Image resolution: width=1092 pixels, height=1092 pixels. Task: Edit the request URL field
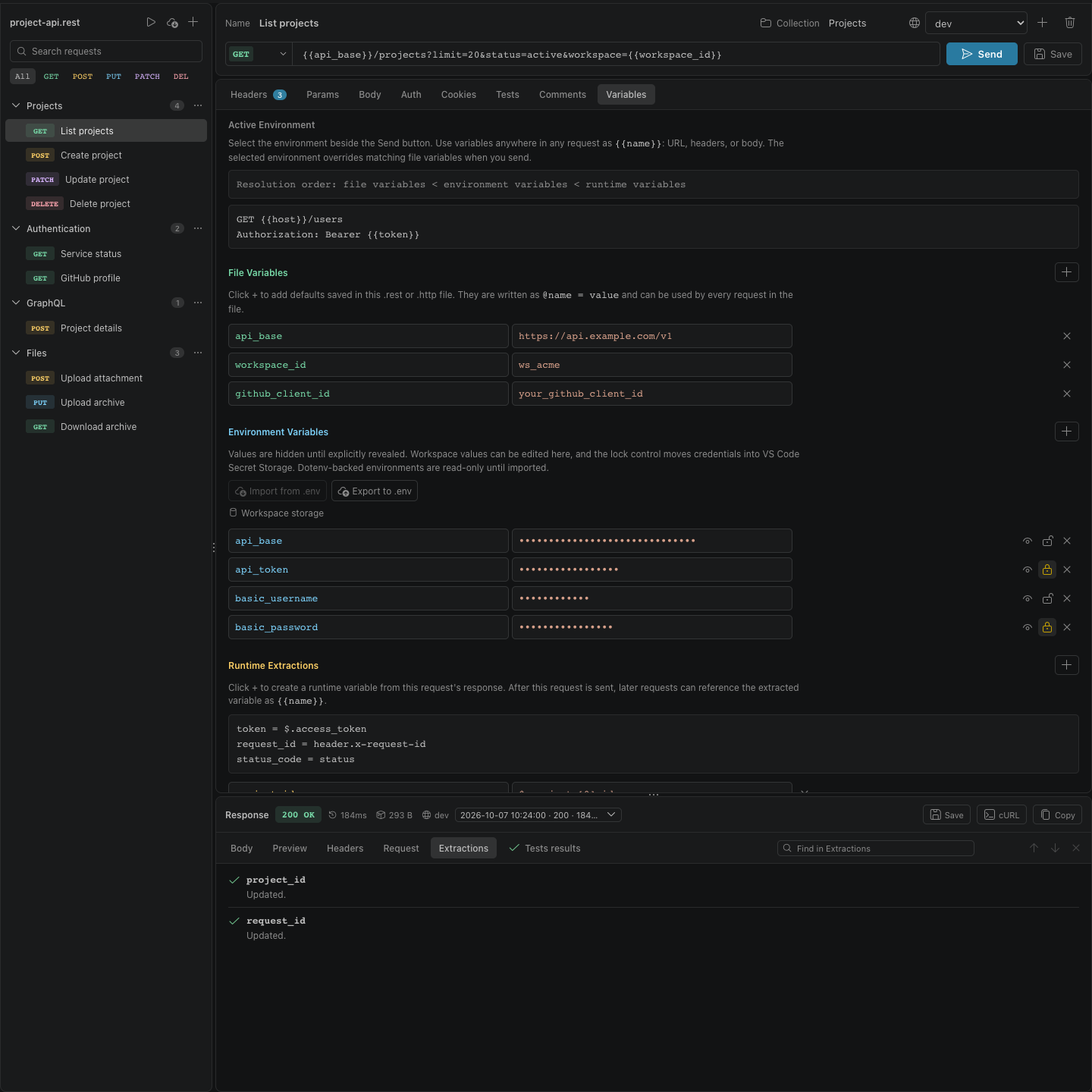617,55
